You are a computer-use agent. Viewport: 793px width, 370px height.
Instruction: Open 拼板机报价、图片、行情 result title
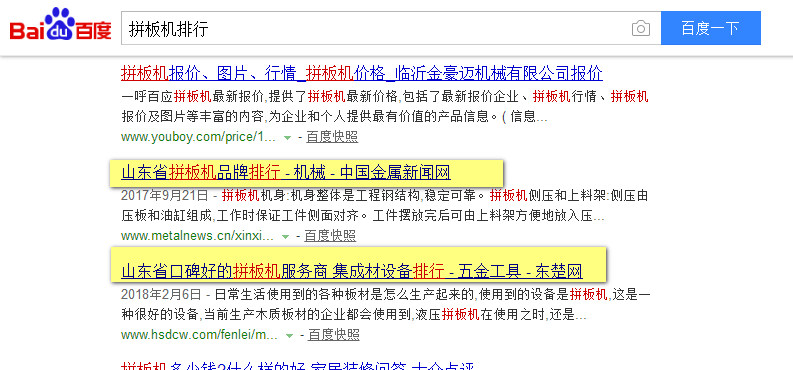[x=362, y=73]
